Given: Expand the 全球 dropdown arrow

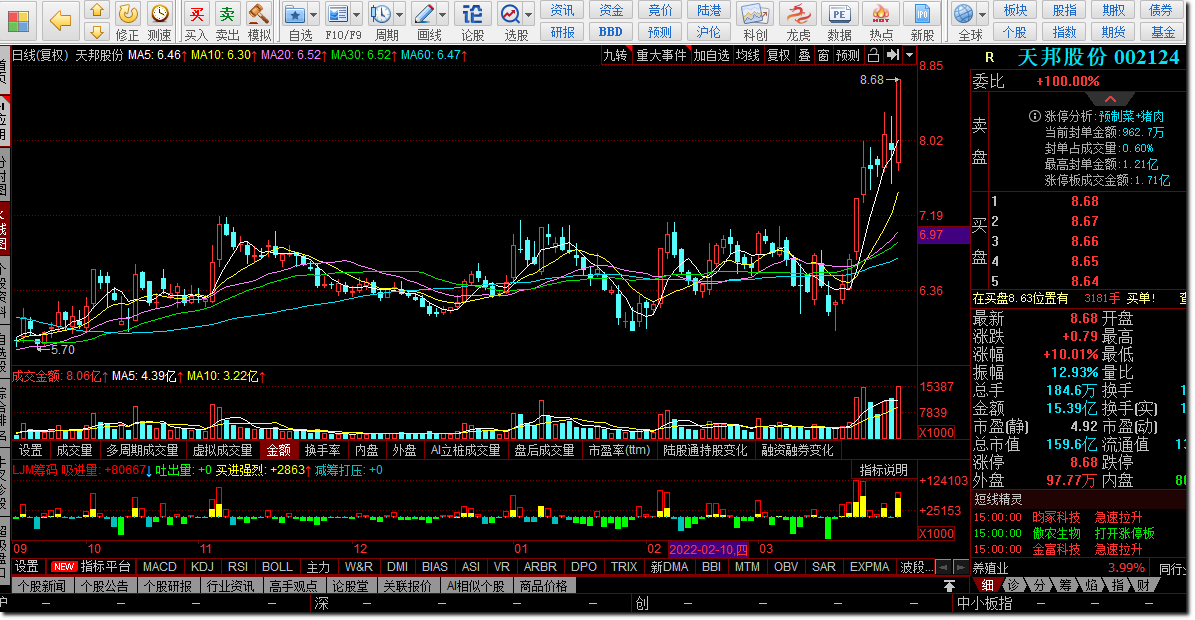Looking at the screenshot, I should pos(982,14).
